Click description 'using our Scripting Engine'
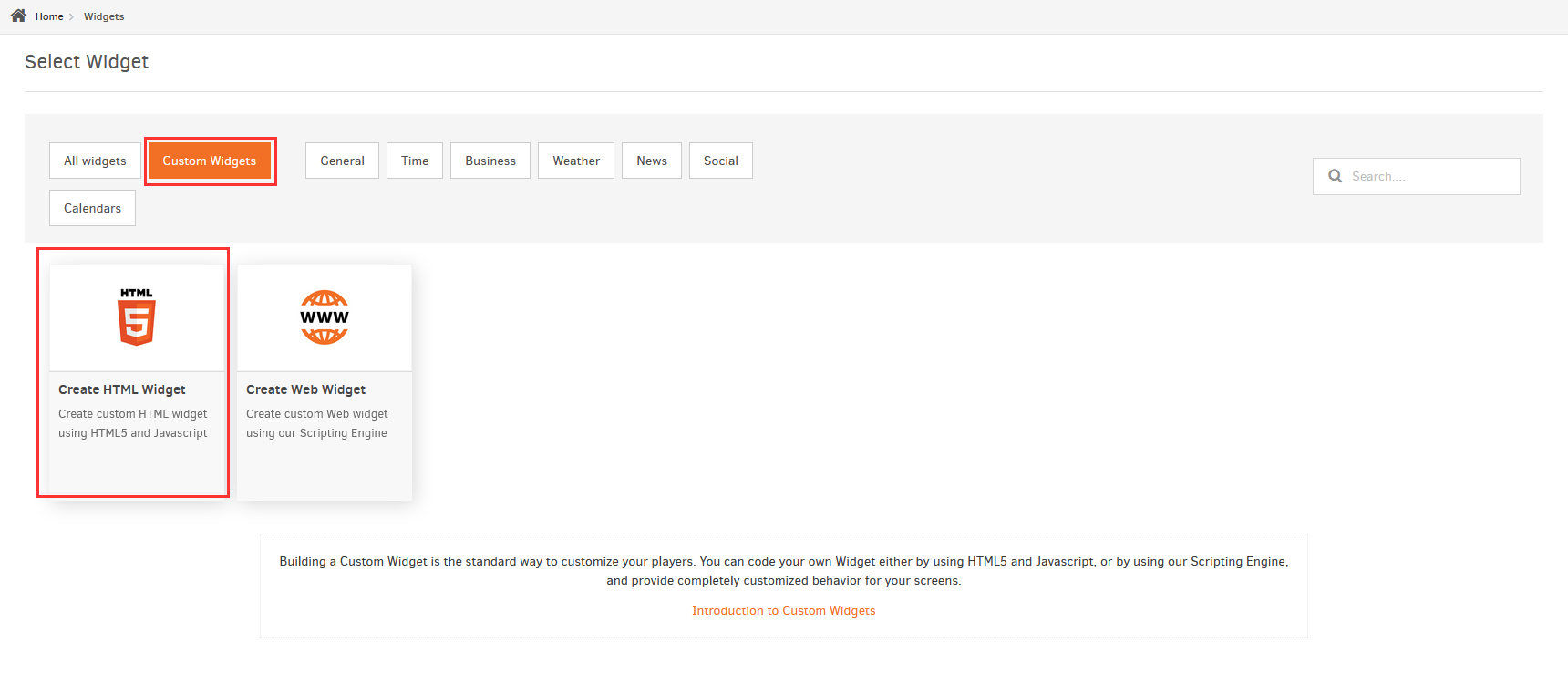The image size is (1568, 675). 316,433
